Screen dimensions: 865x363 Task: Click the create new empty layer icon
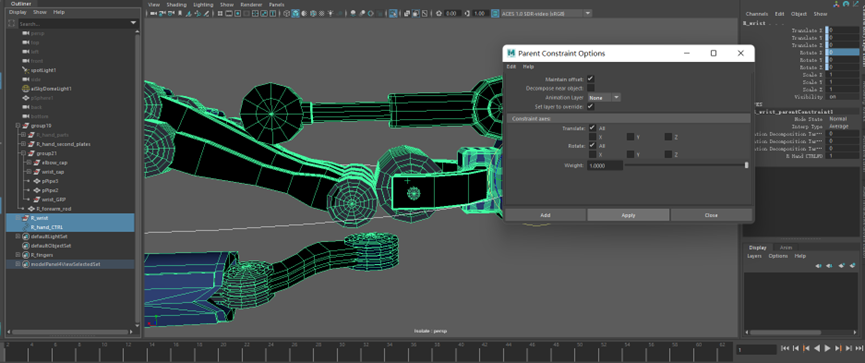(841, 265)
